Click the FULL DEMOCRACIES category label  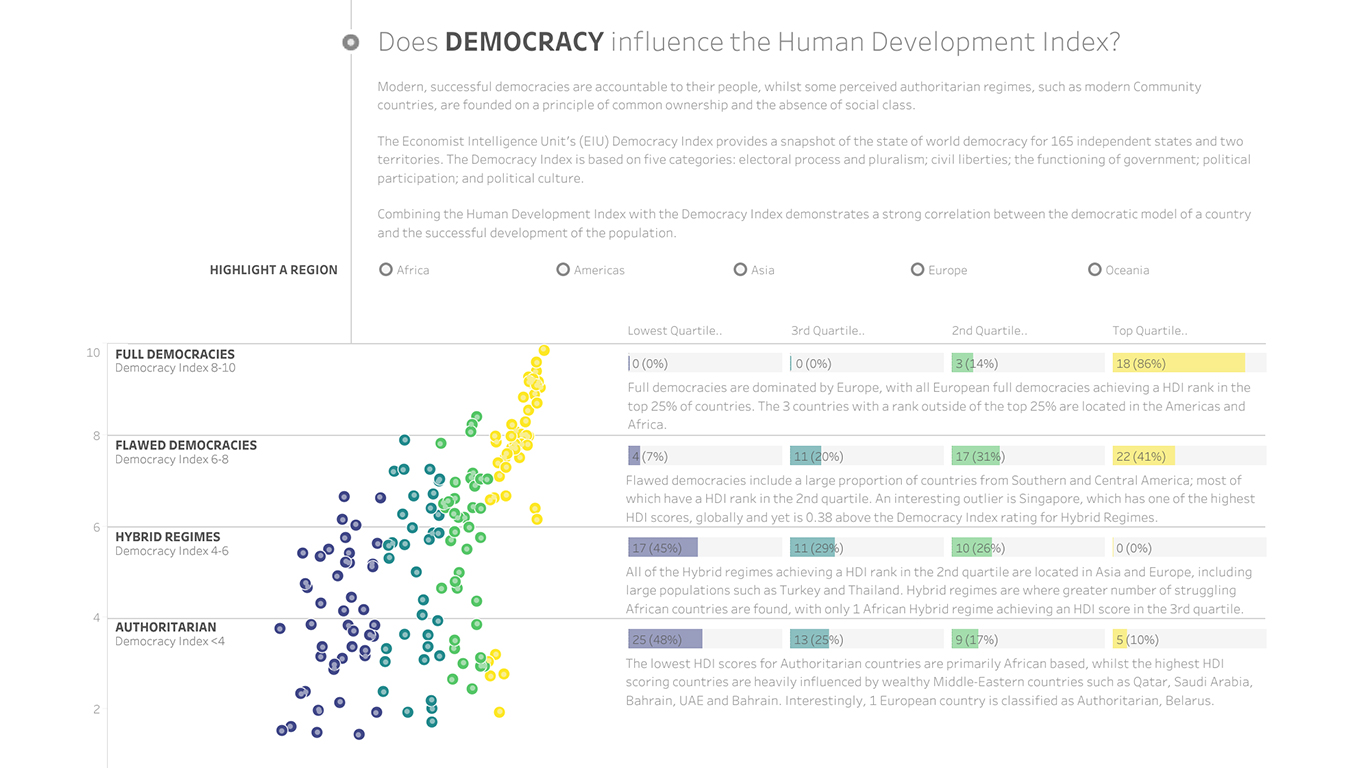(x=175, y=355)
